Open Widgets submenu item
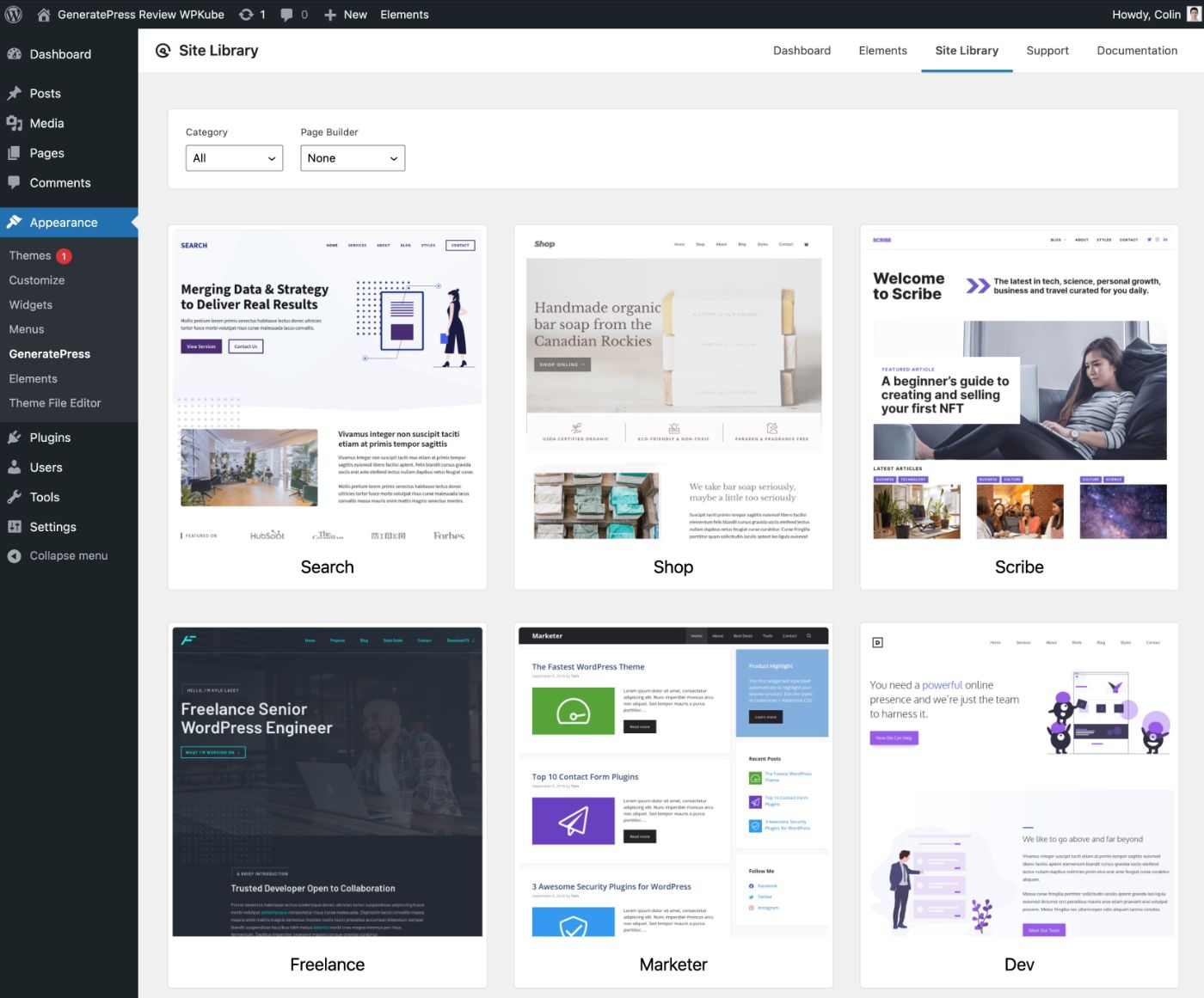The image size is (1204, 998). [31, 304]
